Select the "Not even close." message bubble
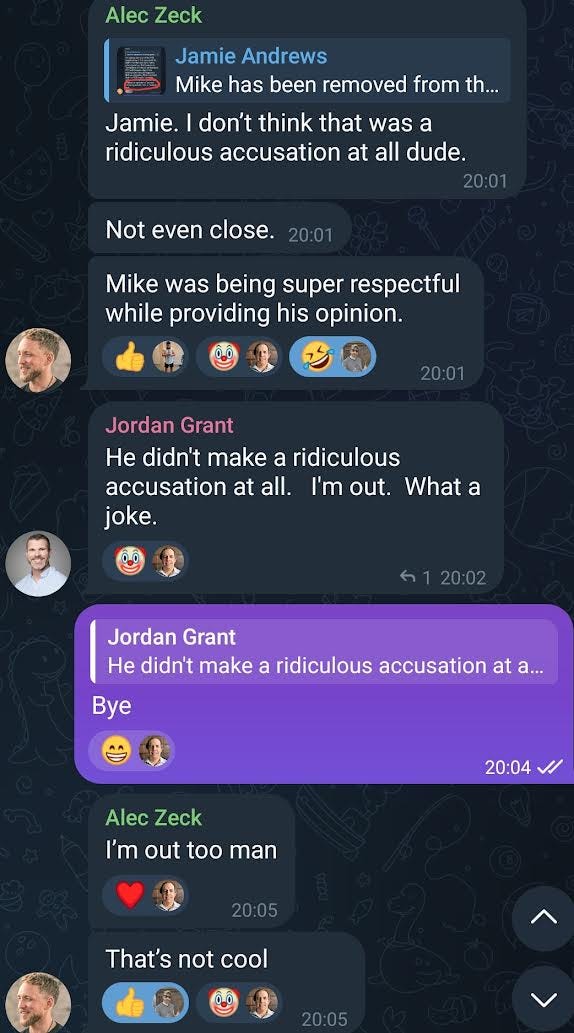 [220, 230]
